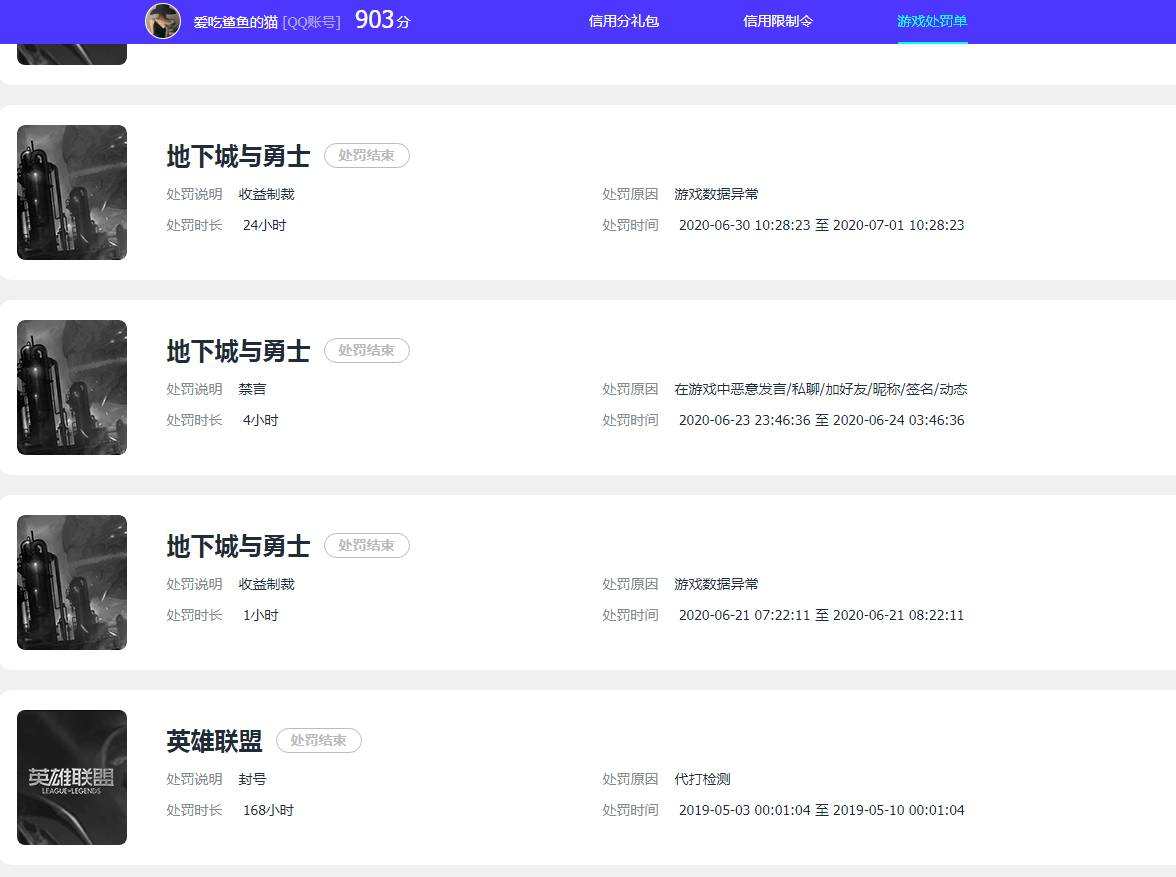
Task: Select the 游戏处罚单 tab
Action: click(932, 21)
